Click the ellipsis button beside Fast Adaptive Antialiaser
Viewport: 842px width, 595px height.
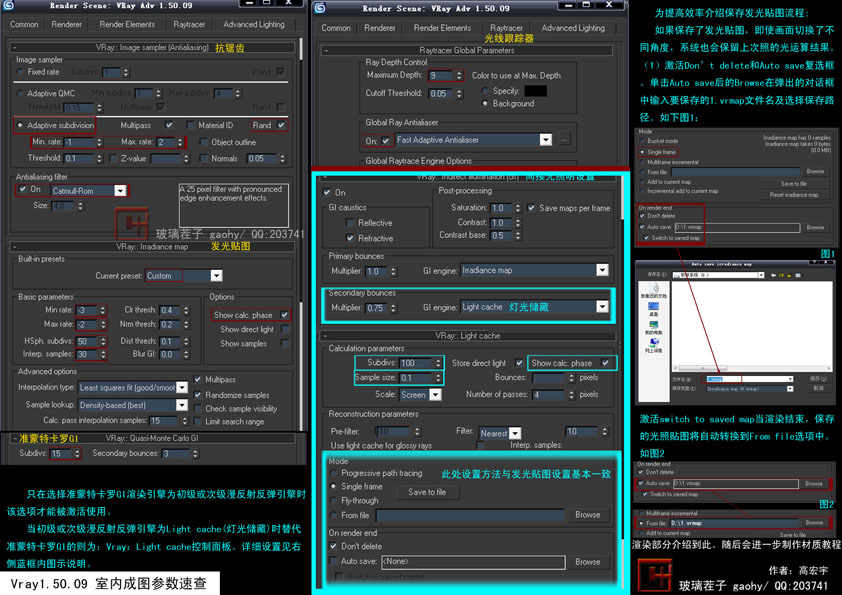[x=564, y=140]
